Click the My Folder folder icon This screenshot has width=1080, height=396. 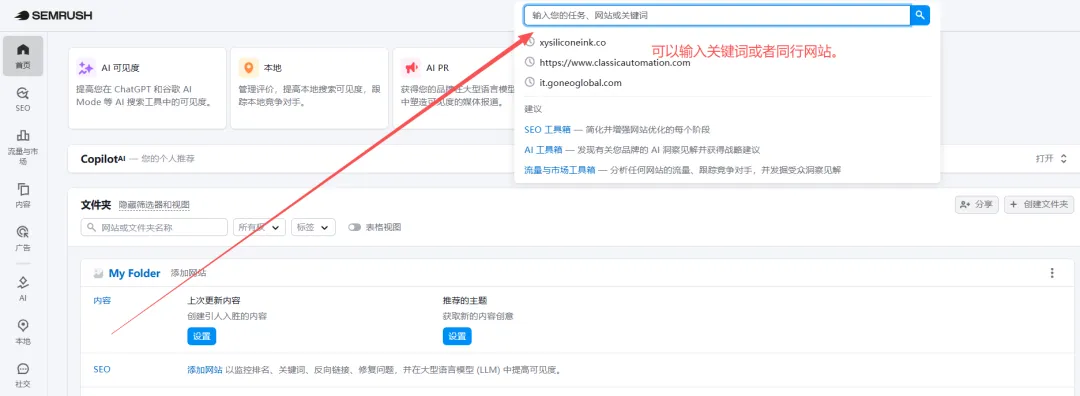pos(98,273)
